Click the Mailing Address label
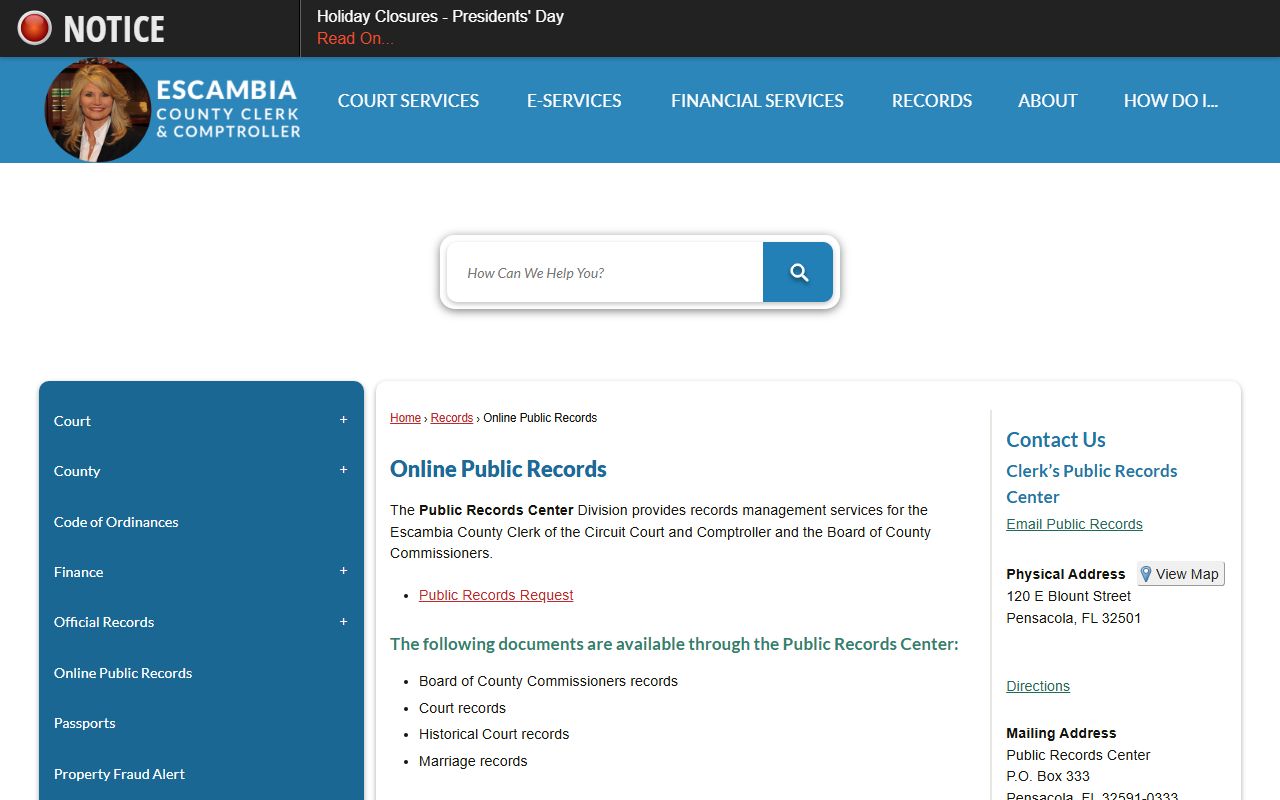This screenshot has height=800, width=1280. tap(1061, 733)
